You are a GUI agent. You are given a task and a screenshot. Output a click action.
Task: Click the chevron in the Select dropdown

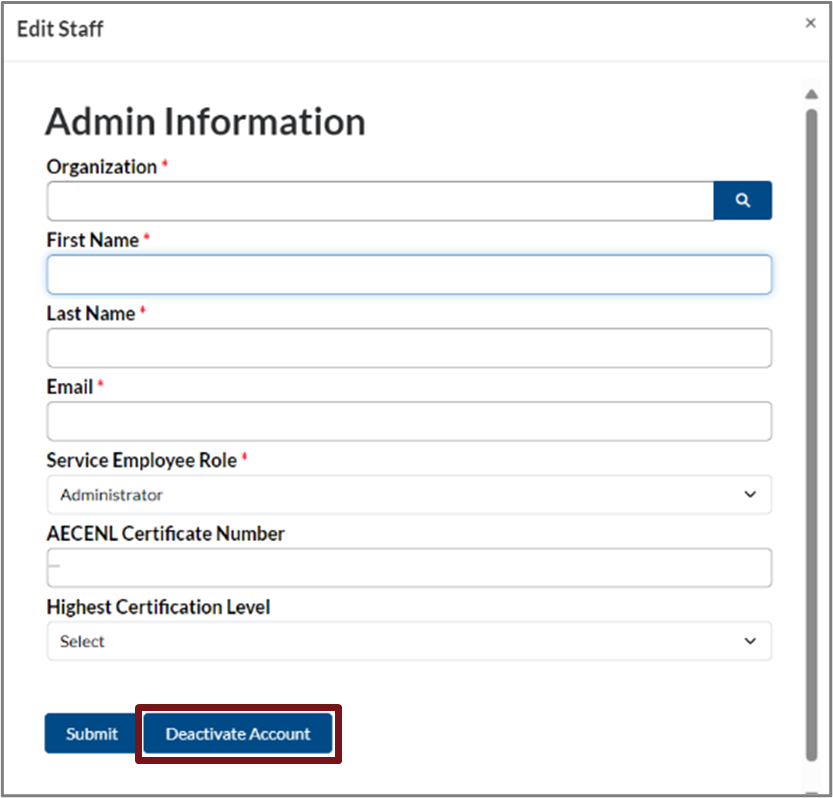coord(751,641)
